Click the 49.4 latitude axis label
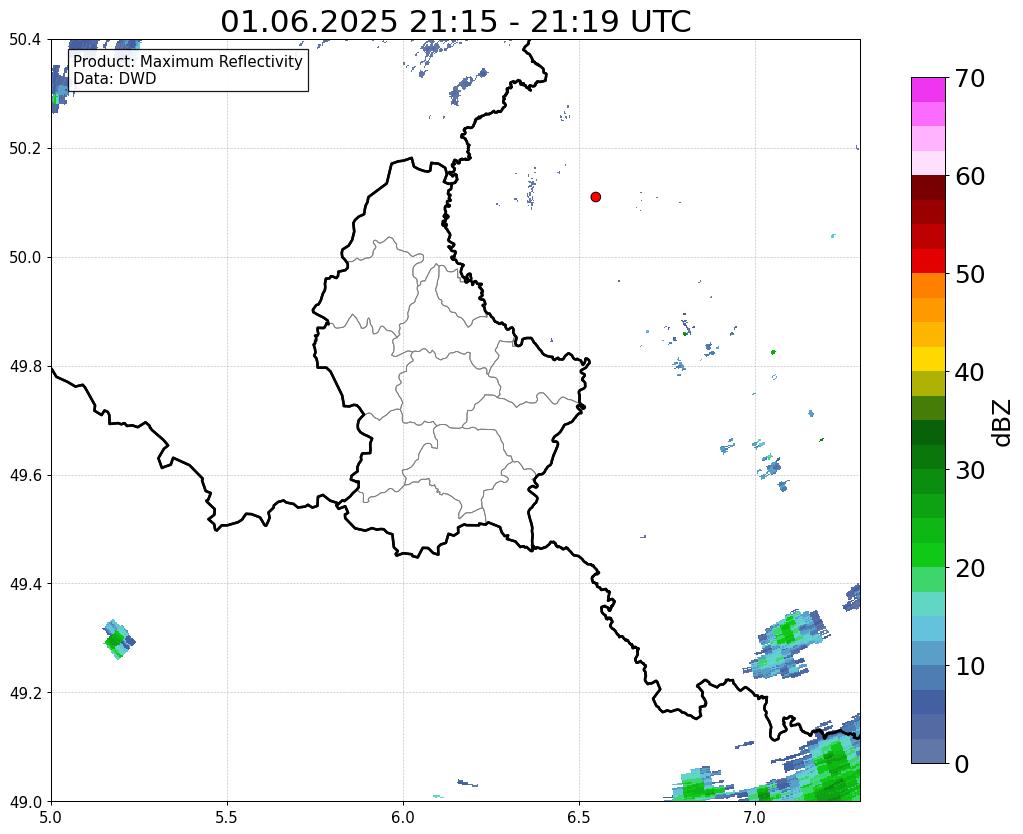This screenshot has height=834, width=1023. 25,584
